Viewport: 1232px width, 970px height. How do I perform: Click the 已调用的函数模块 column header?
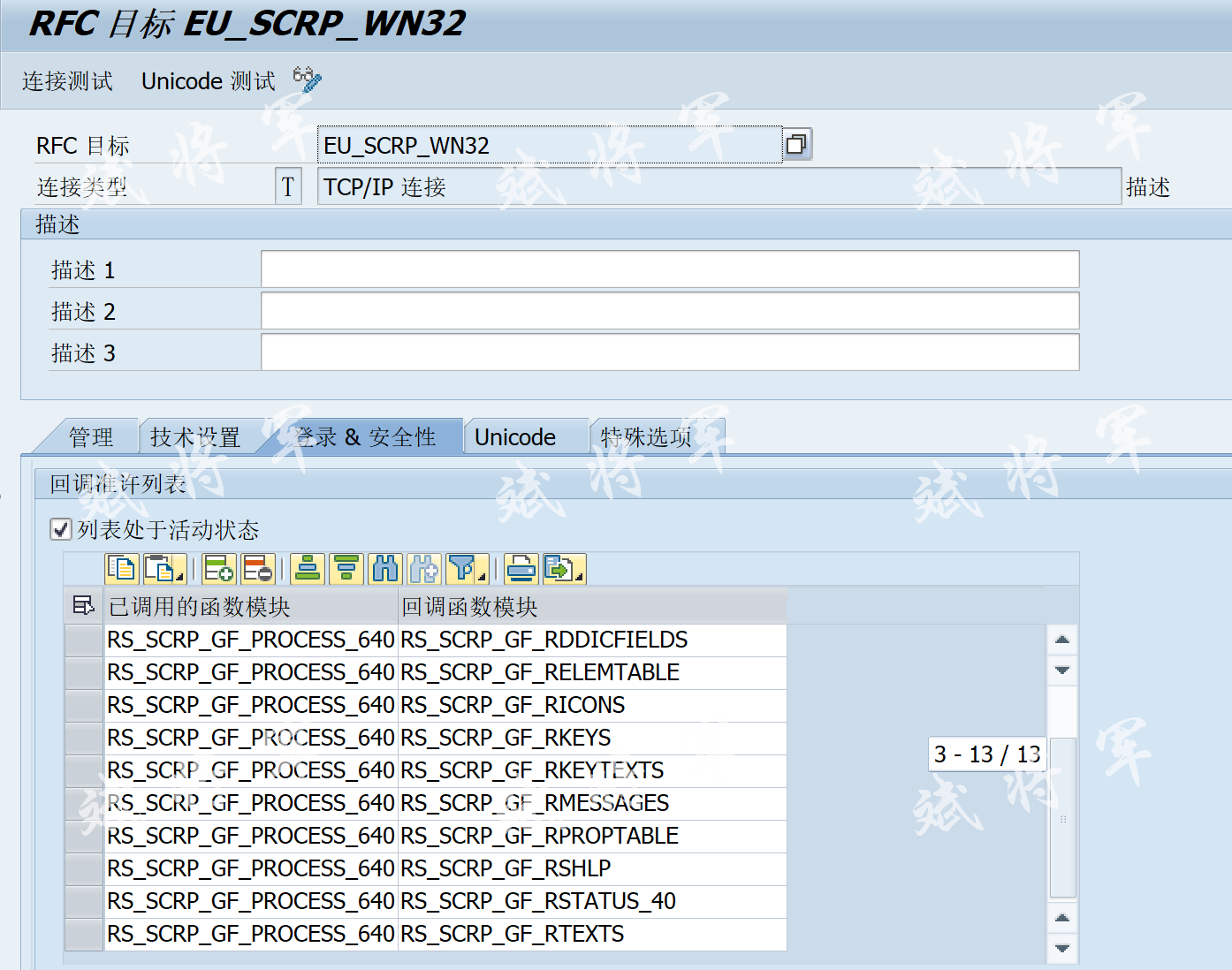click(252, 606)
